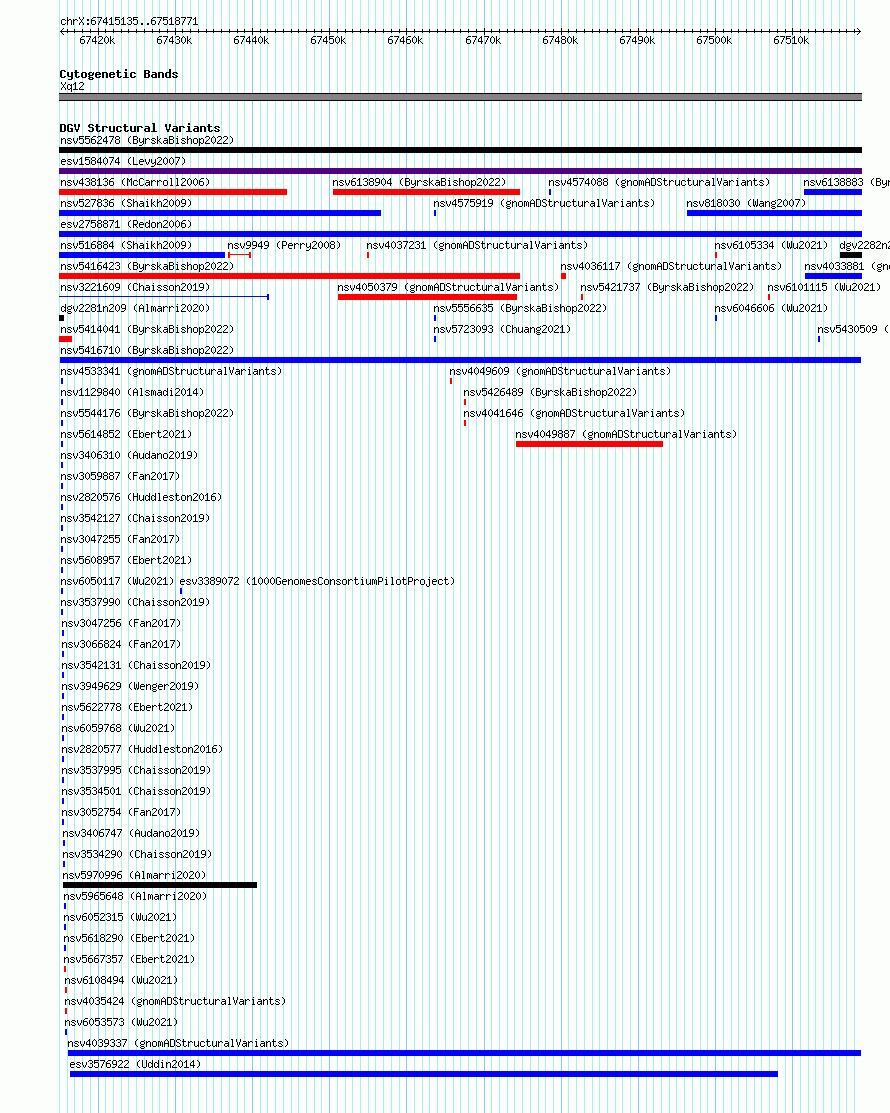Screen dimensions: 890x1113
Task: Click the esv1584074 (Levy2007) label
Action: click(123, 161)
